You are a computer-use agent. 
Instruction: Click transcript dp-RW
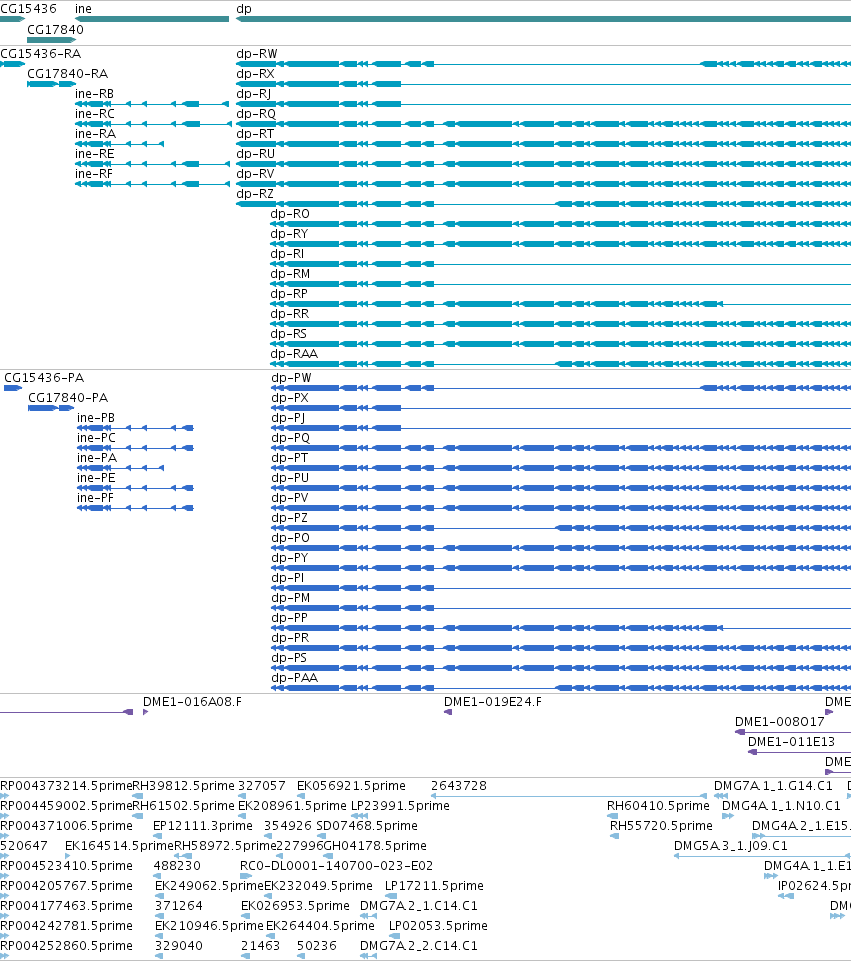coord(257,54)
